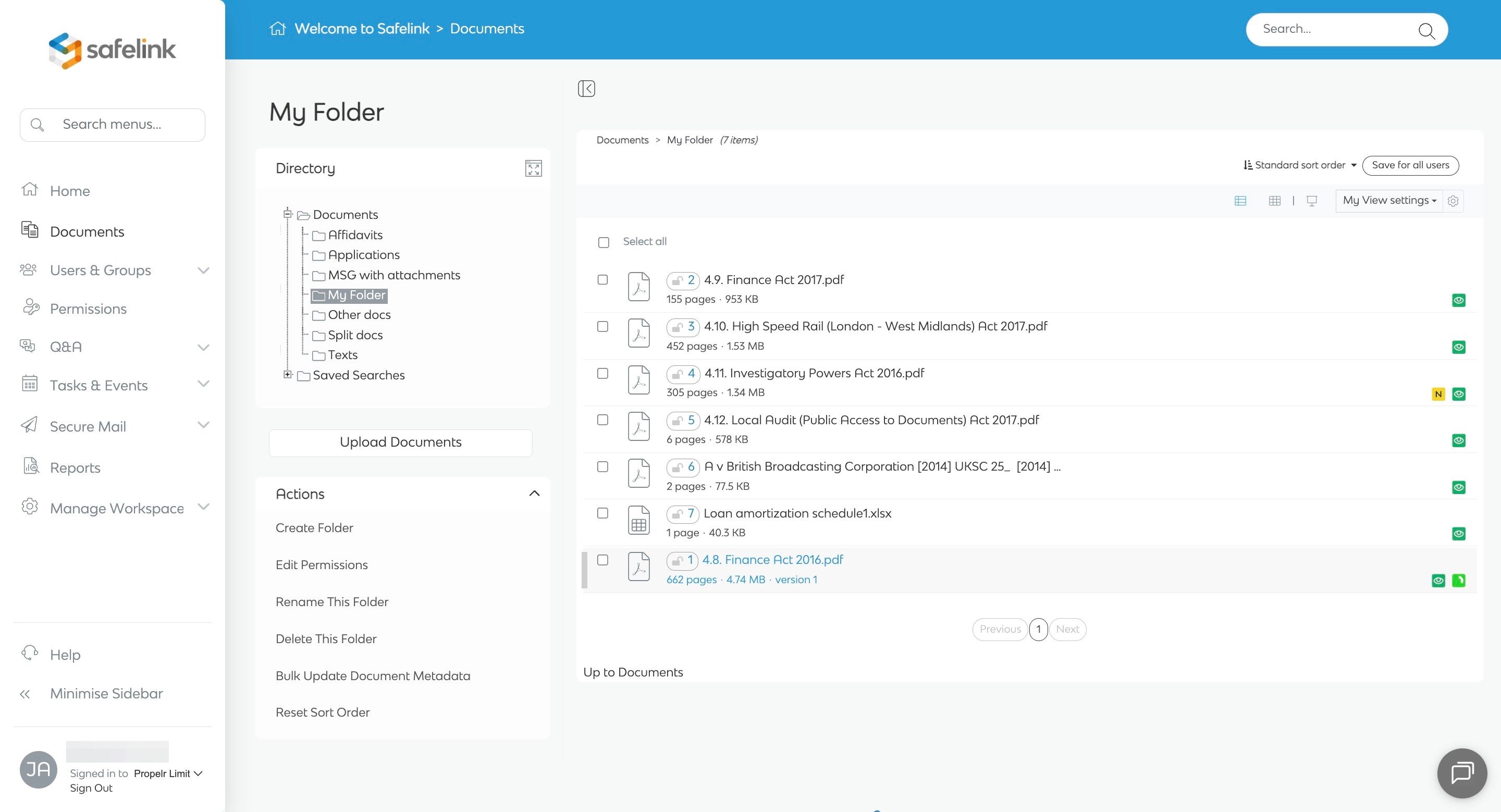Open the Permissions menu in sidebar
1501x812 pixels.
88,309
